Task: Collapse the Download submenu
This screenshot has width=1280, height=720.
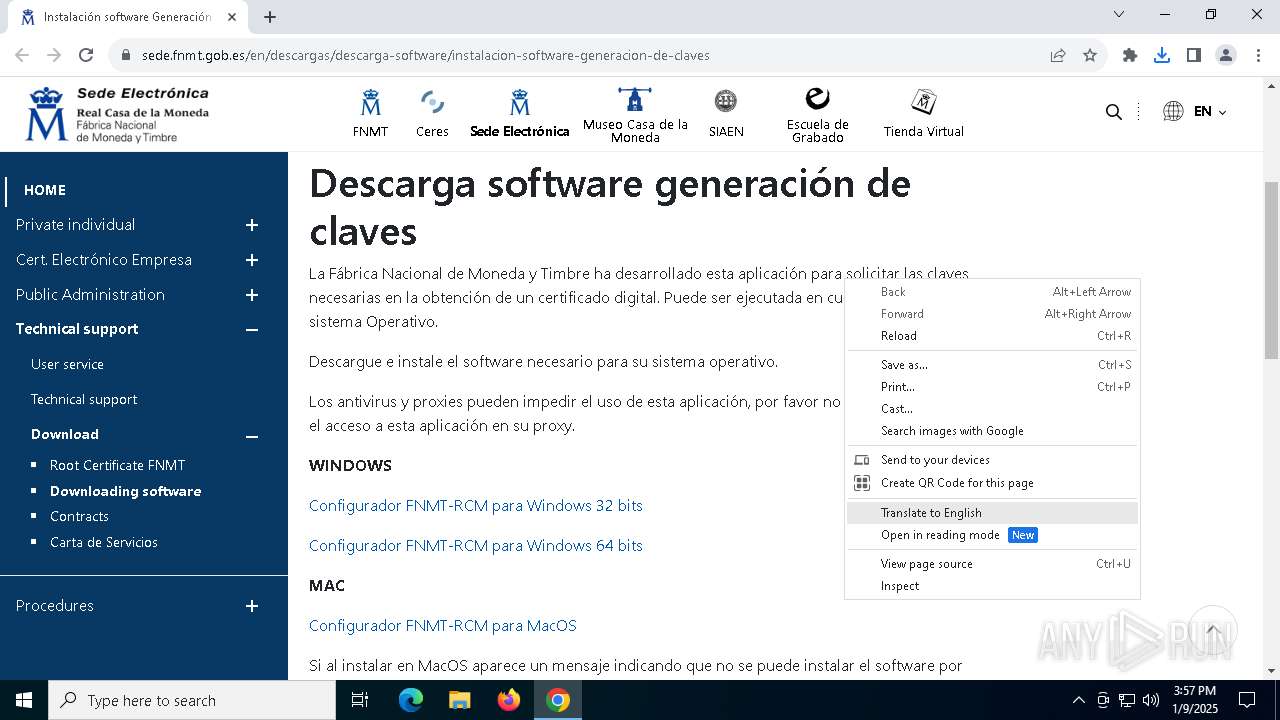Action: pos(252,435)
